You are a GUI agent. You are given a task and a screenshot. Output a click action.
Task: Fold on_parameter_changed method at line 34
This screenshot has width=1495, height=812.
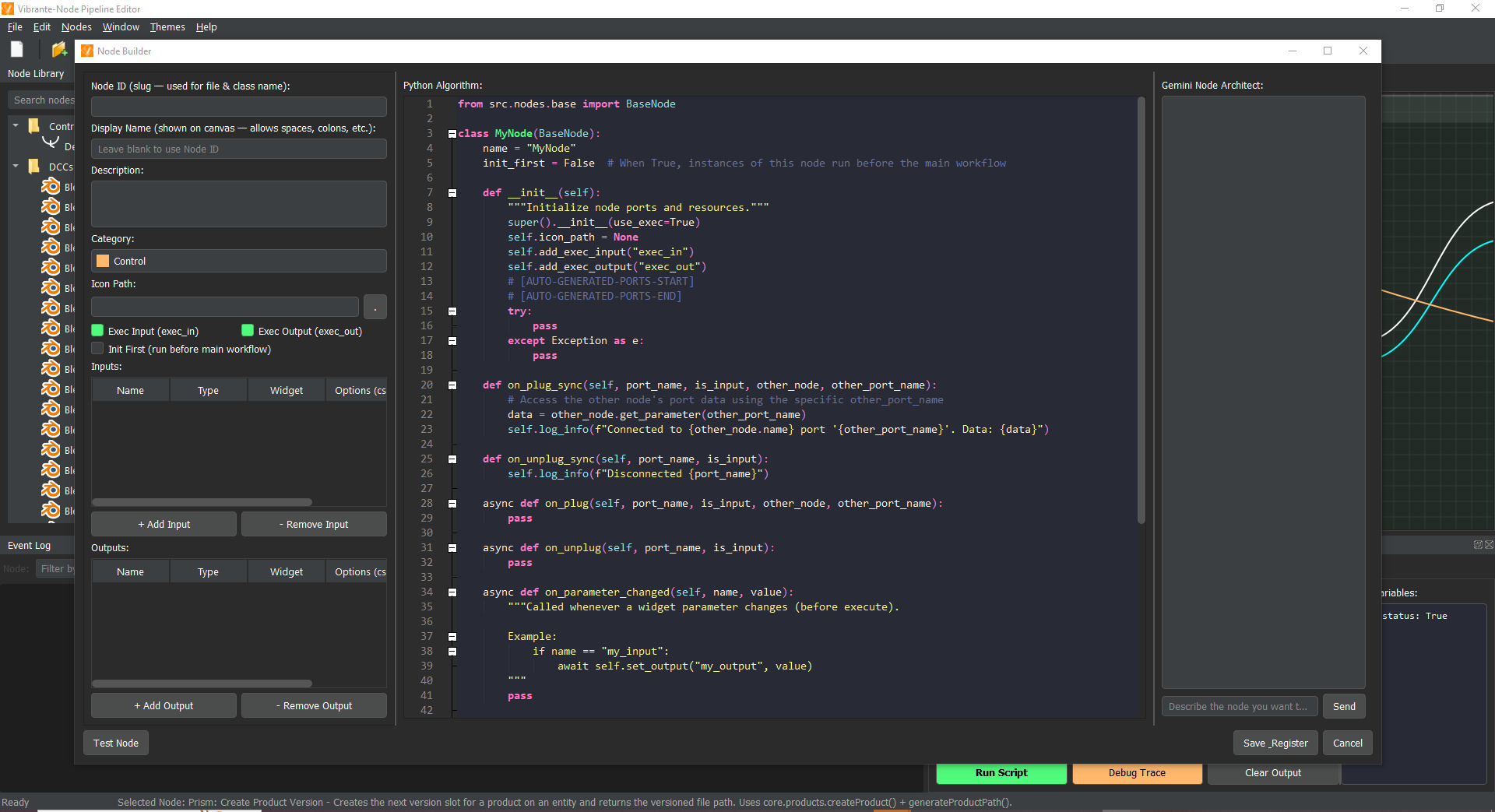[x=452, y=592]
